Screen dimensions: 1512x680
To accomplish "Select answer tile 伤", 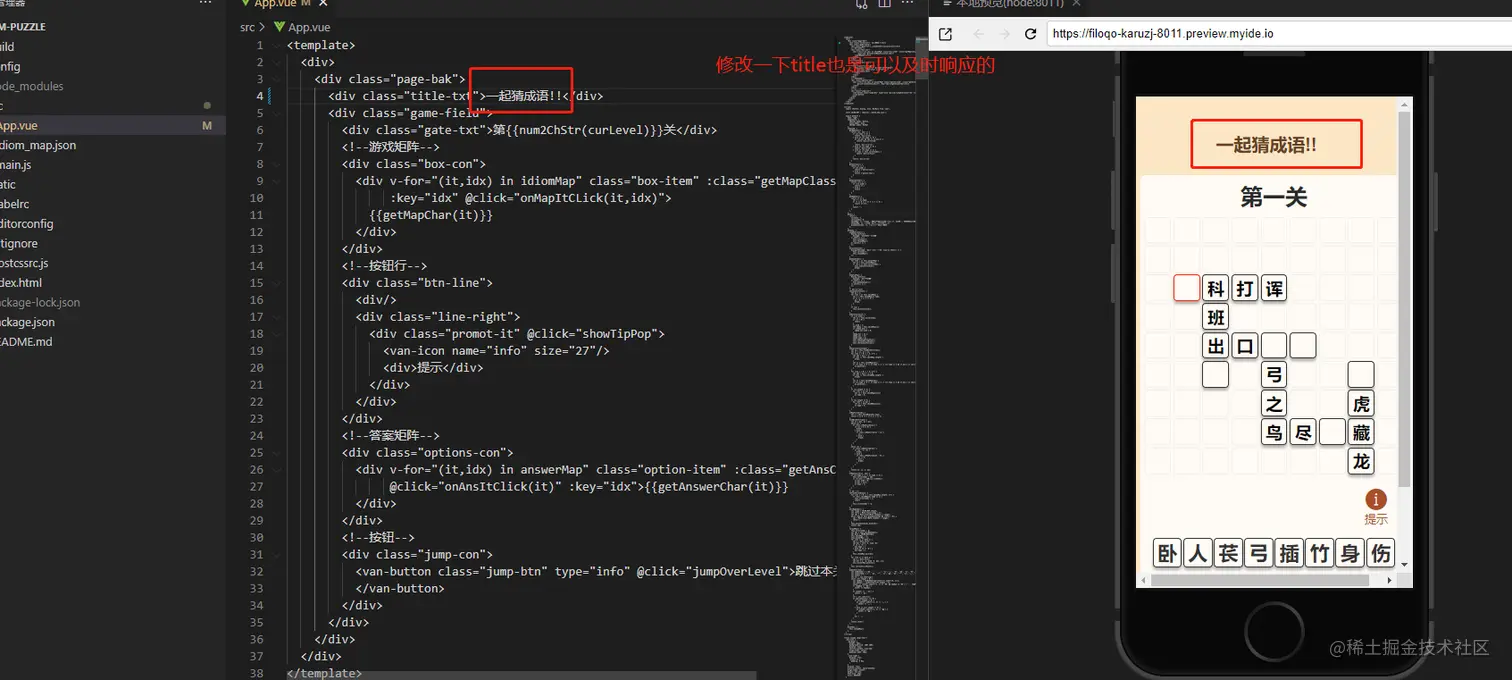I will point(1381,553).
